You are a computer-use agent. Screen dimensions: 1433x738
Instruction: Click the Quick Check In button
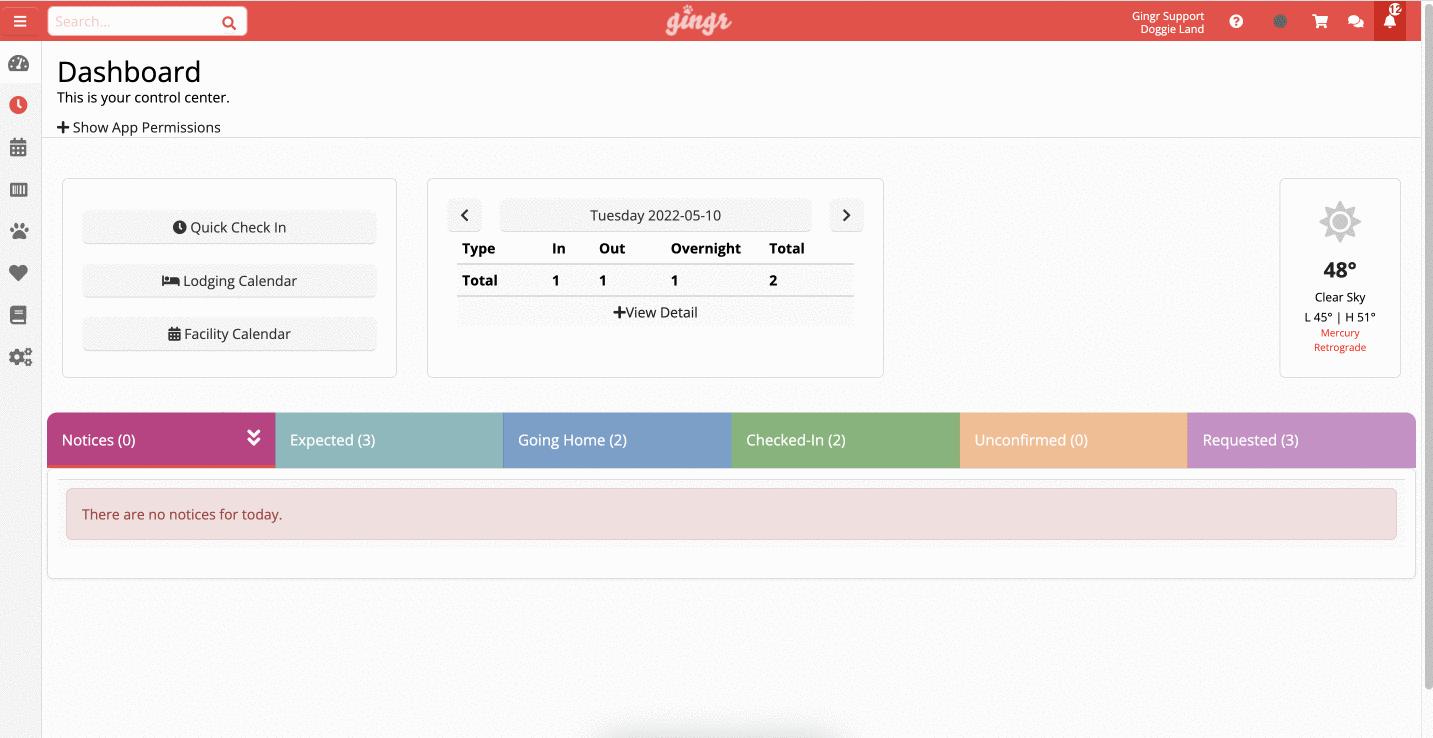pos(229,227)
